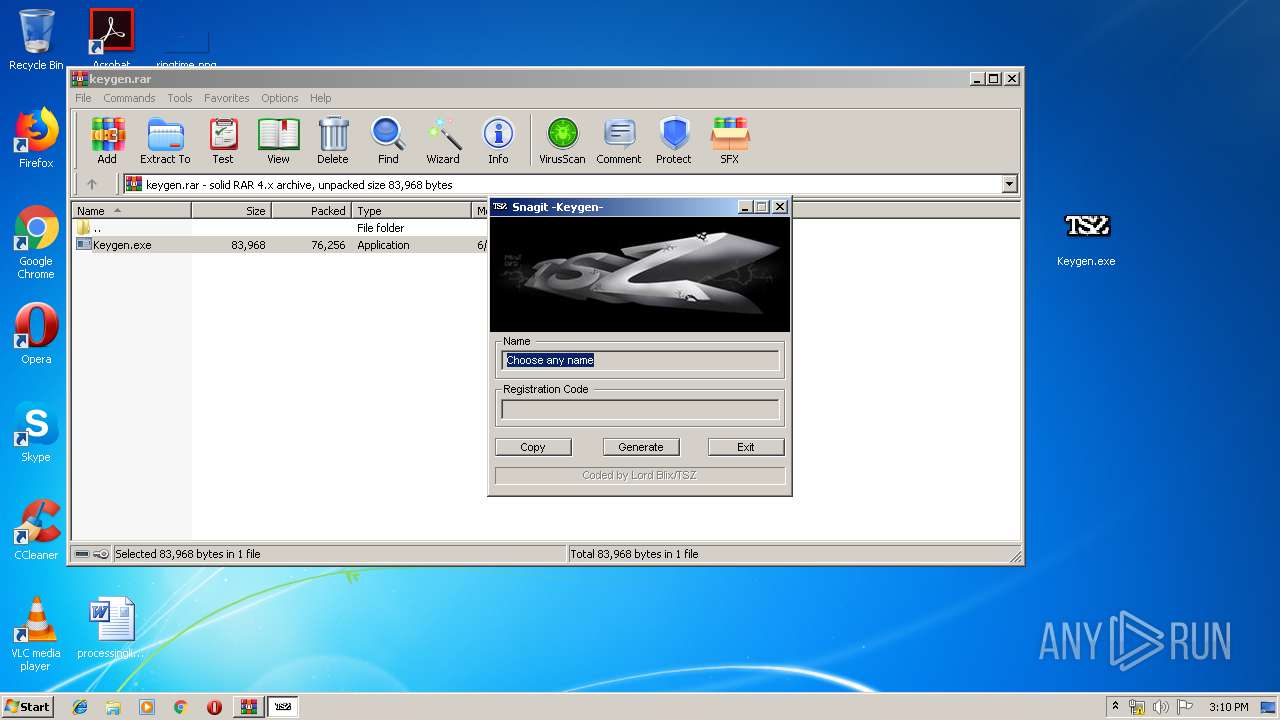The height and width of the screenshot is (720, 1280).
Task: Select the Keygen.exe desktop icon
Action: tap(1086, 238)
